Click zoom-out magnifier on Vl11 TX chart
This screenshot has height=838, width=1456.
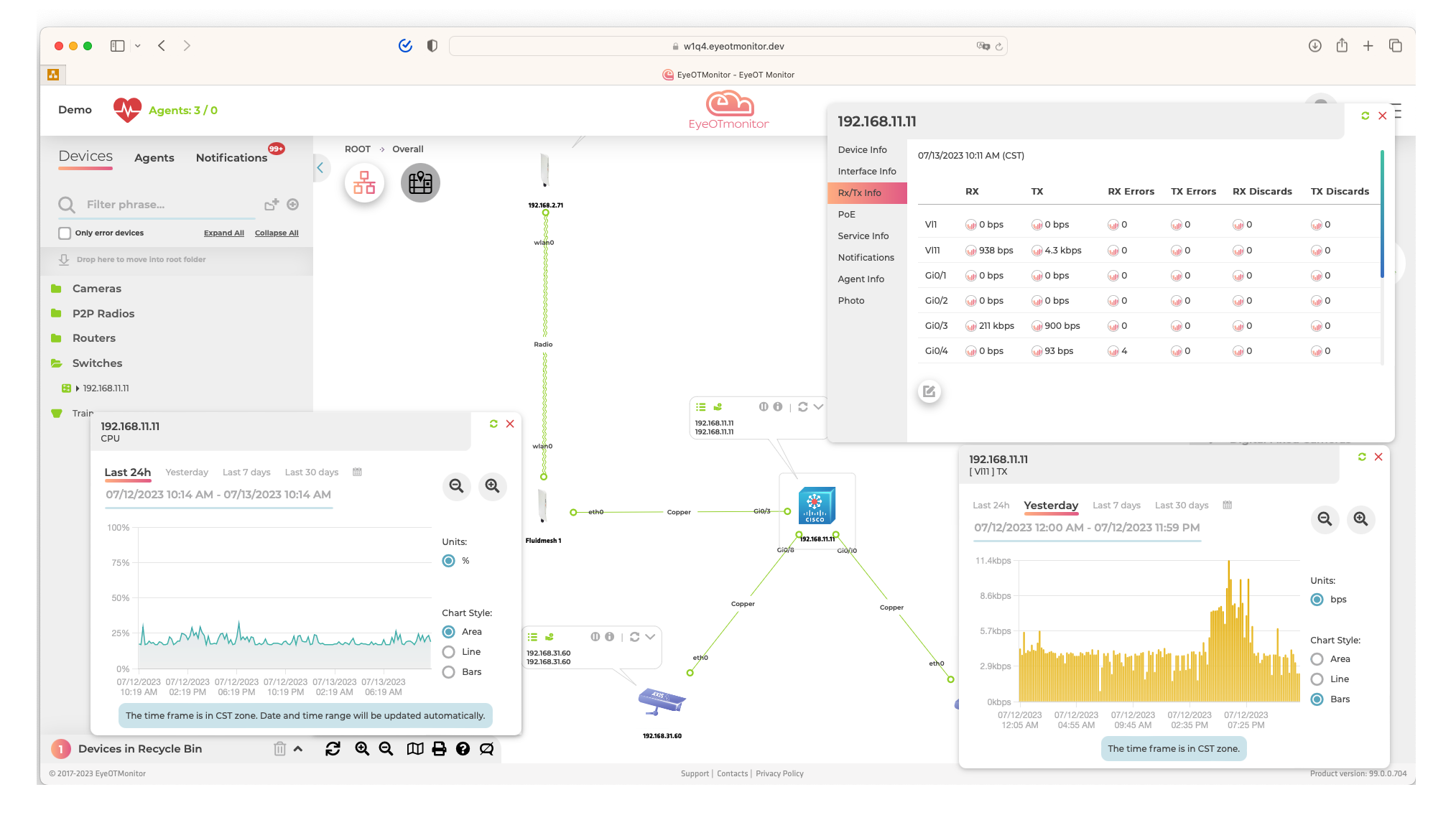pyautogui.click(x=1325, y=519)
